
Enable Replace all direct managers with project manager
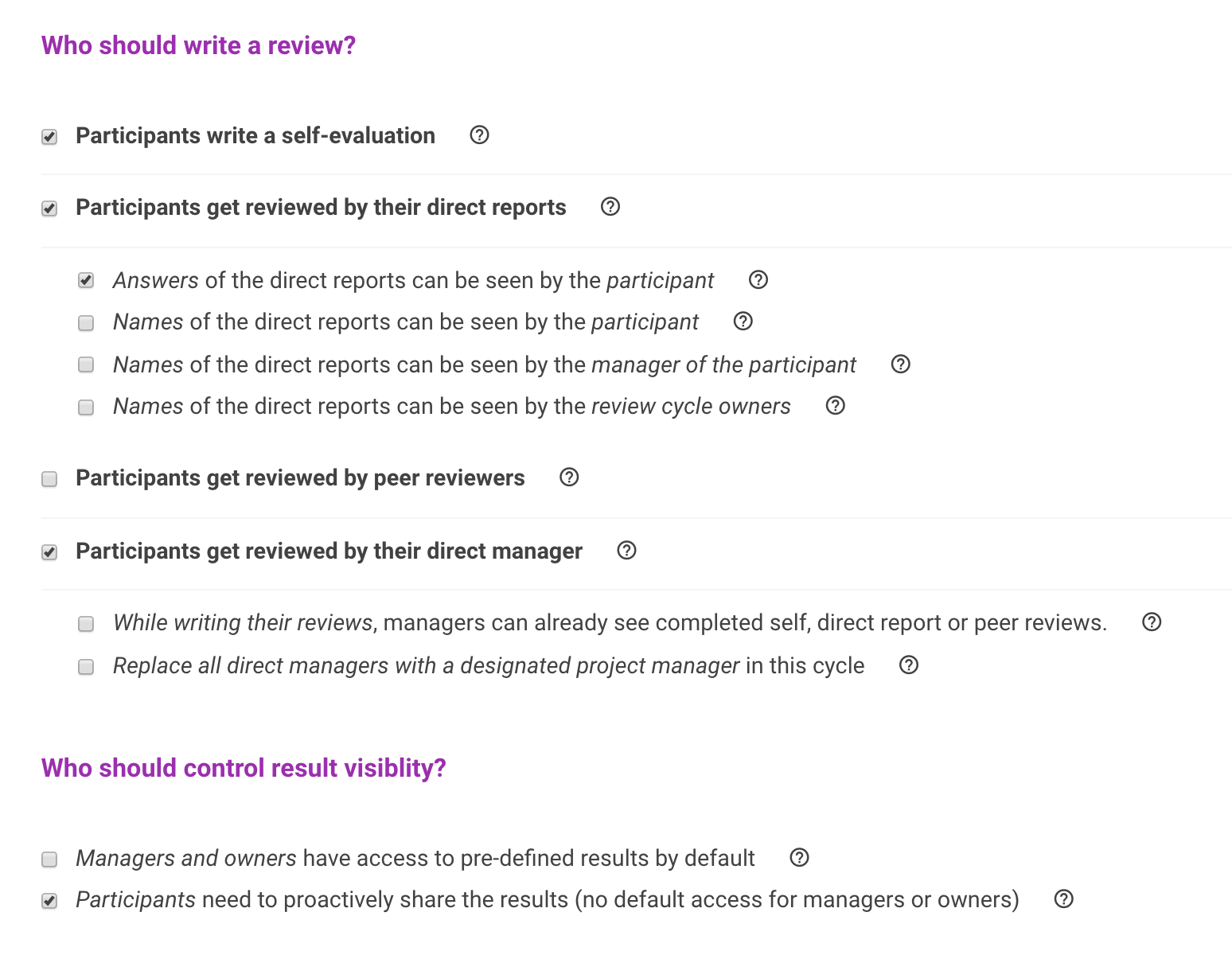pyautogui.click(x=86, y=667)
